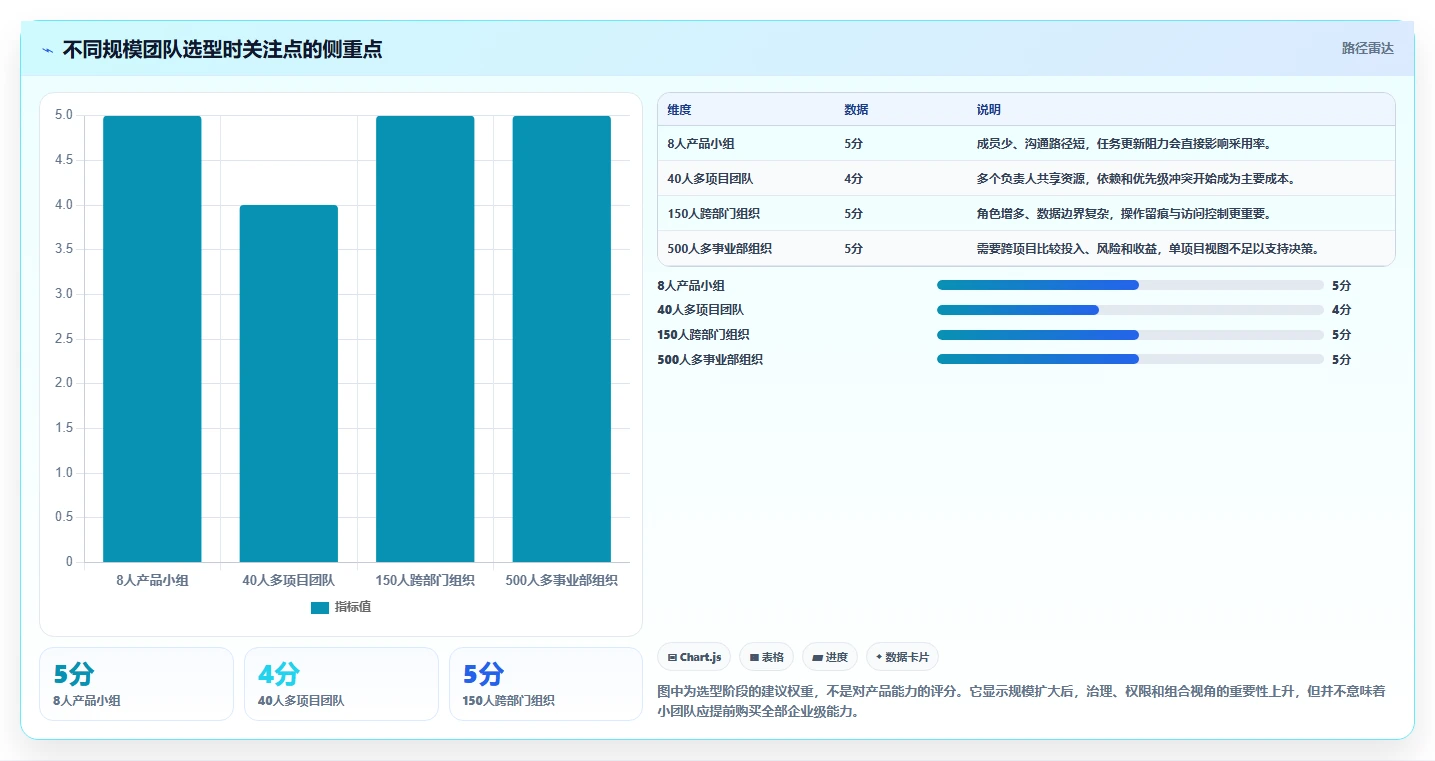Viewport: 1435px width, 761px height.
Task: Click the 500人多事业部组织 progress bar
Action: [1130, 359]
